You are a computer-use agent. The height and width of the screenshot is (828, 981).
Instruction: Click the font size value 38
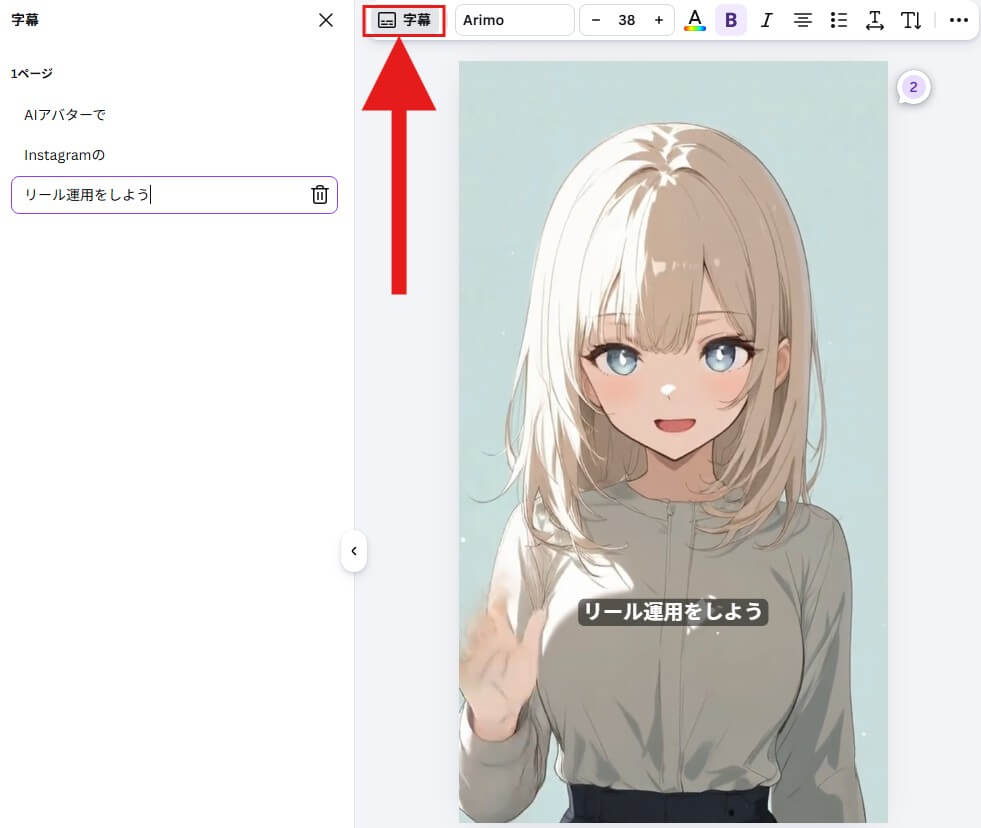pyautogui.click(x=627, y=20)
